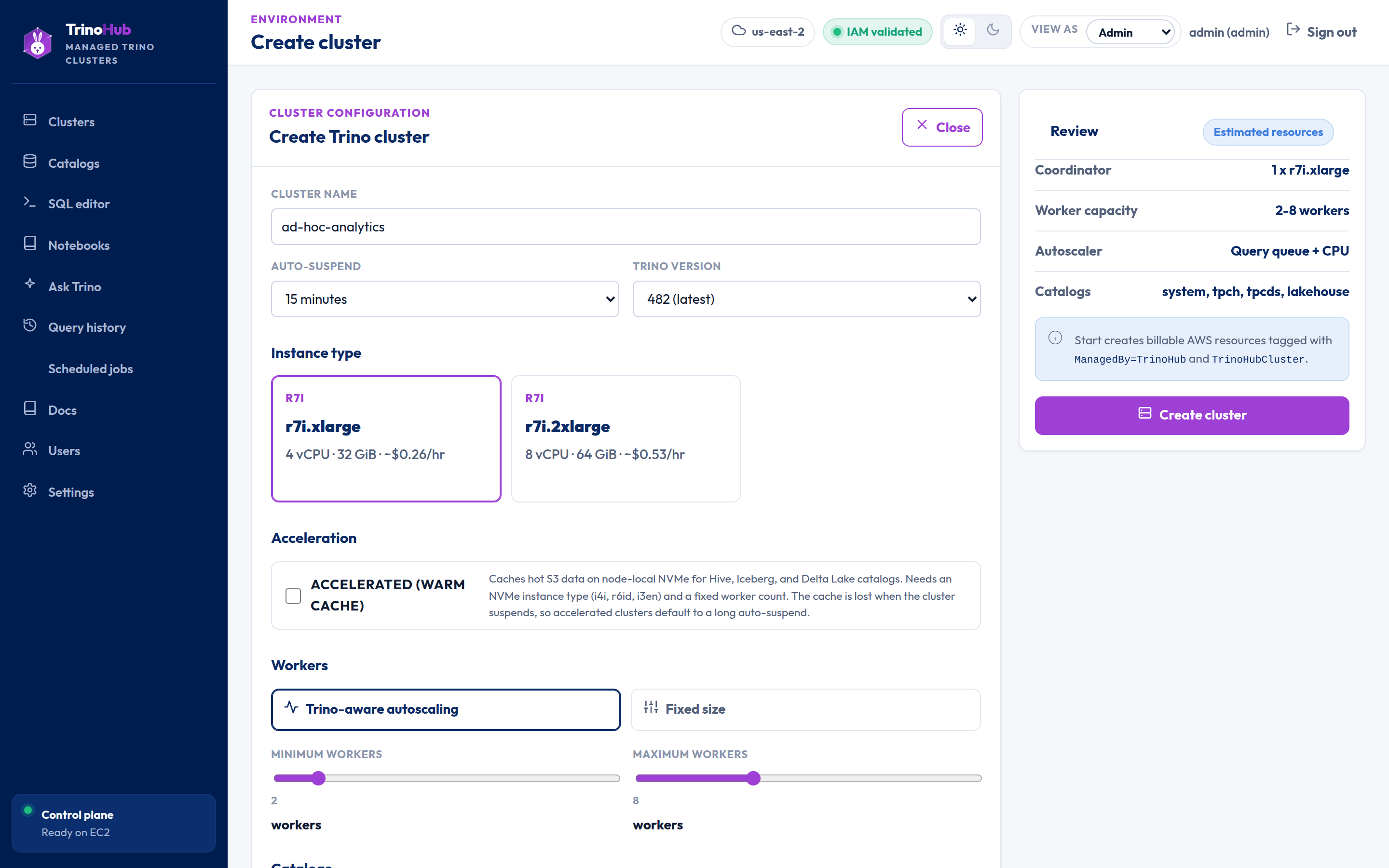The height and width of the screenshot is (868, 1389).
Task: Click the cloud icon beside us-east-2
Action: (739, 30)
